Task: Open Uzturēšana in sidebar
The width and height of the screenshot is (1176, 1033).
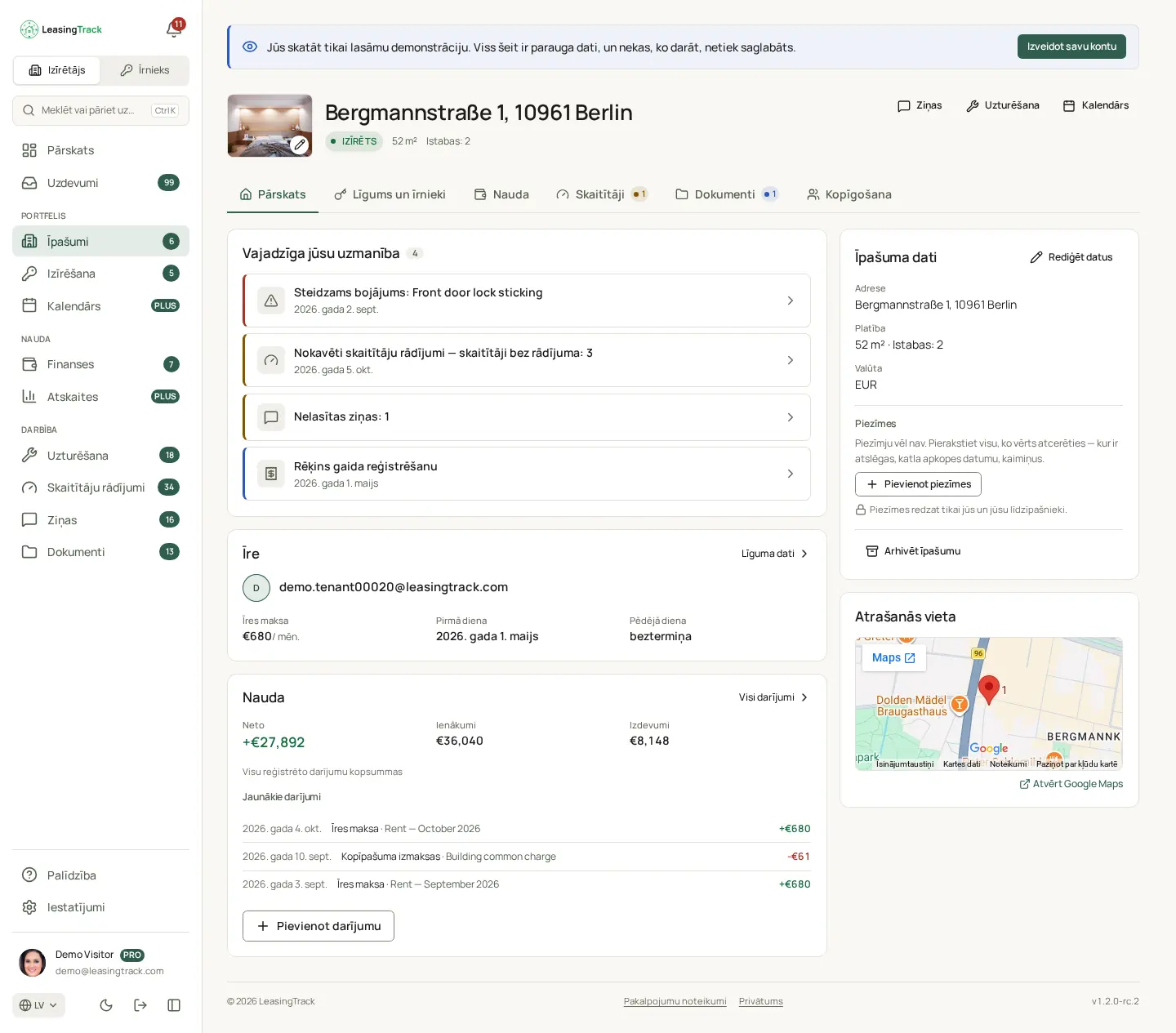Action: point(100,456)
